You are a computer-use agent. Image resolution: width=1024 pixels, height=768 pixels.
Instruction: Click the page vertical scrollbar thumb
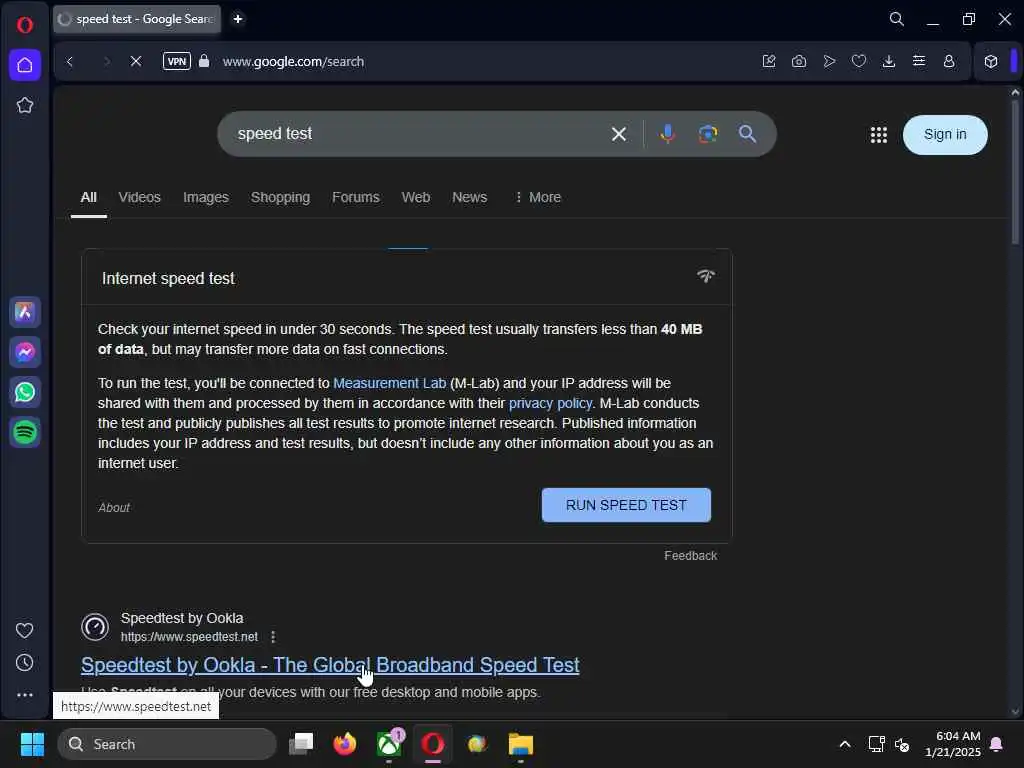pyautogui.click(x=1015, y=171)
